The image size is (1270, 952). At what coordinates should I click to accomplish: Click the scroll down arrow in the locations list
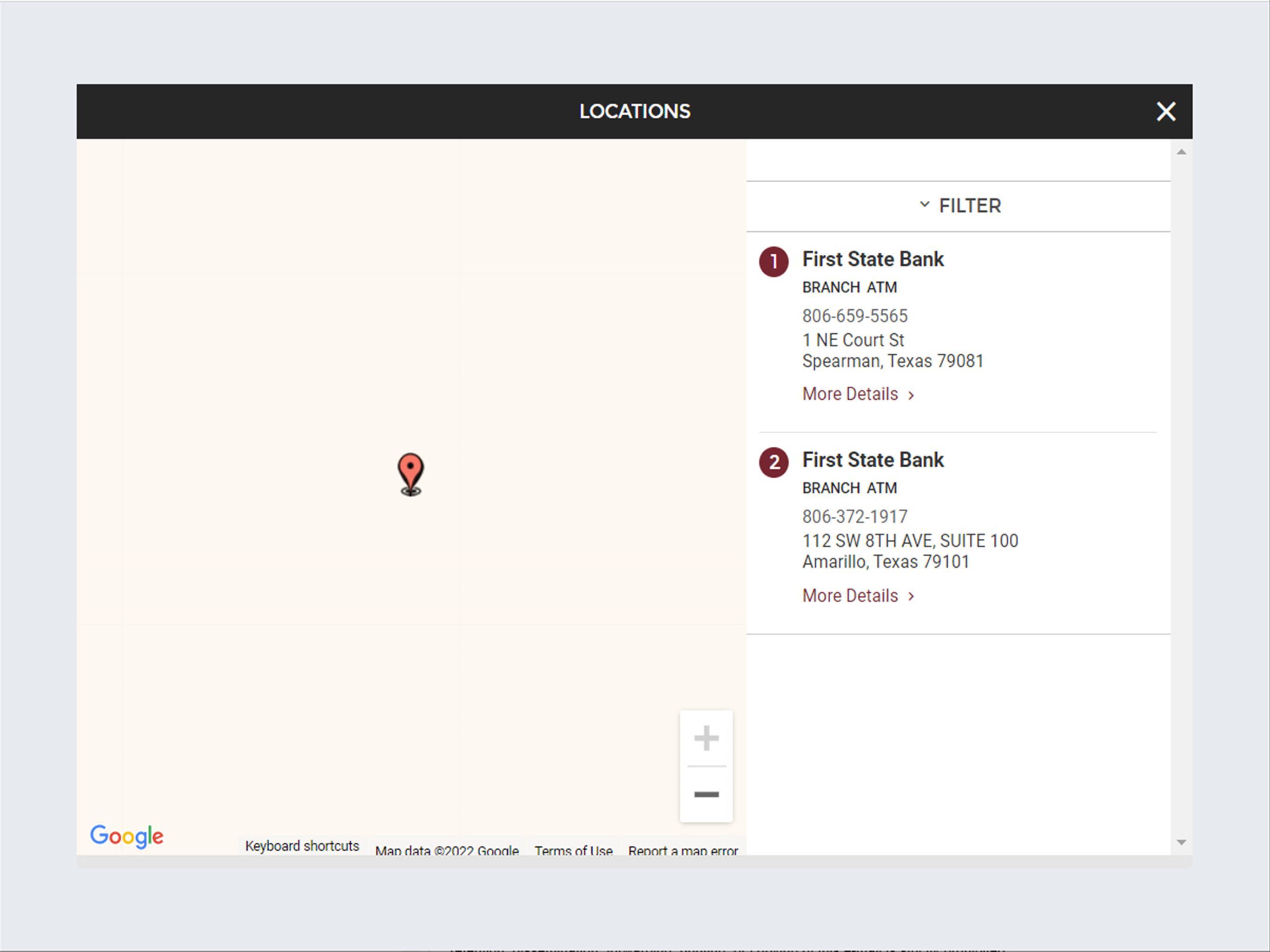tap(1181, 842)
